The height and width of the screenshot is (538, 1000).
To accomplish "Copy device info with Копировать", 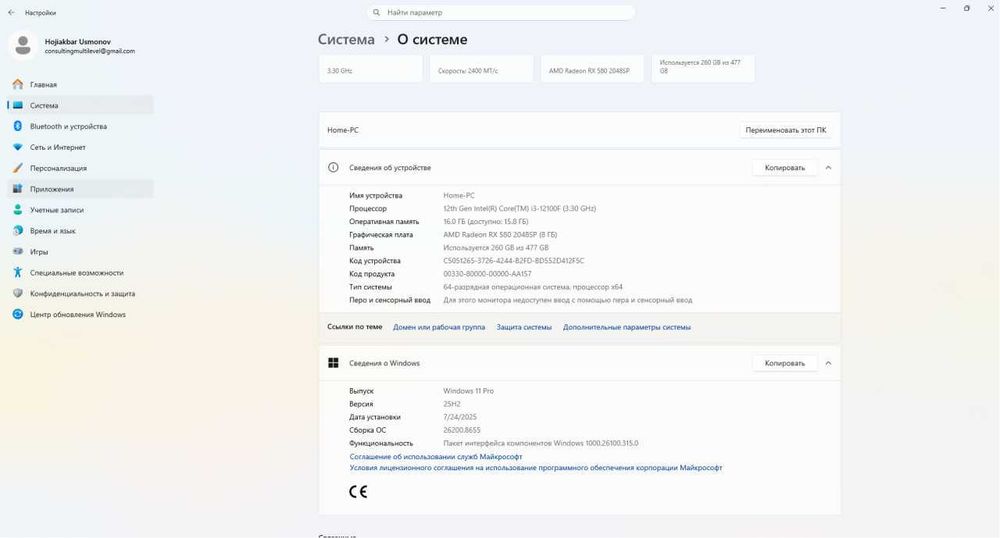I will tap(784, 168).
